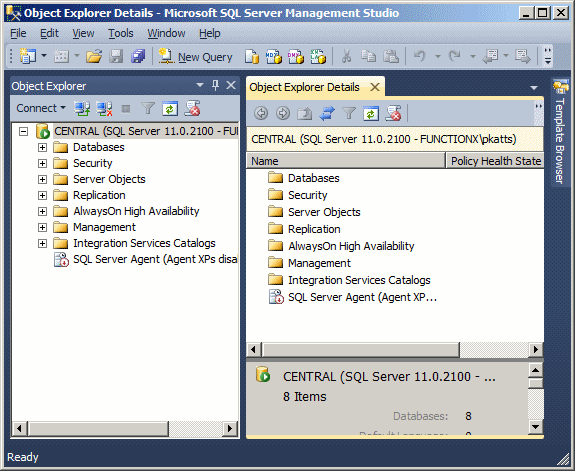Click Details list horizontal scrollbar right arrow

point(536,350)
